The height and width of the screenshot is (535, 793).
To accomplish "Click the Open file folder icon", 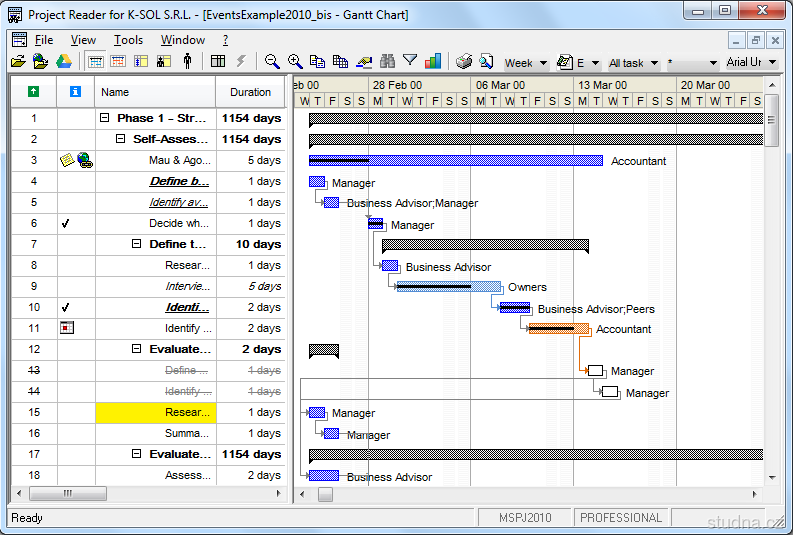I will pos(18,62).
